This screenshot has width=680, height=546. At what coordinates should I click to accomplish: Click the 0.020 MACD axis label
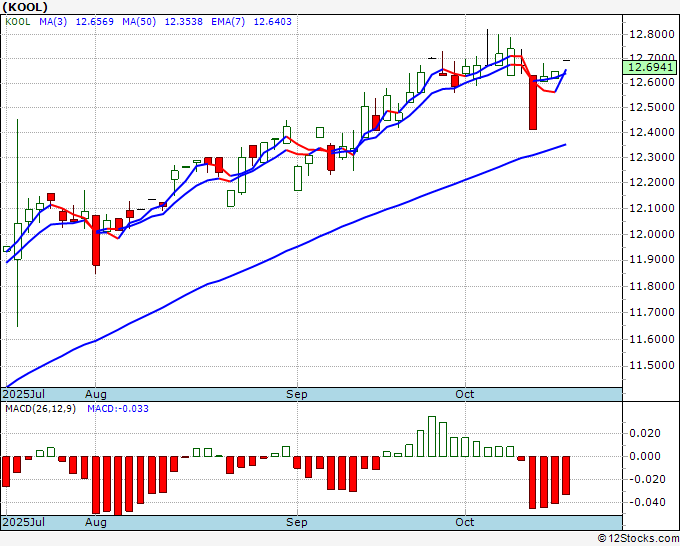coord(645,433)
